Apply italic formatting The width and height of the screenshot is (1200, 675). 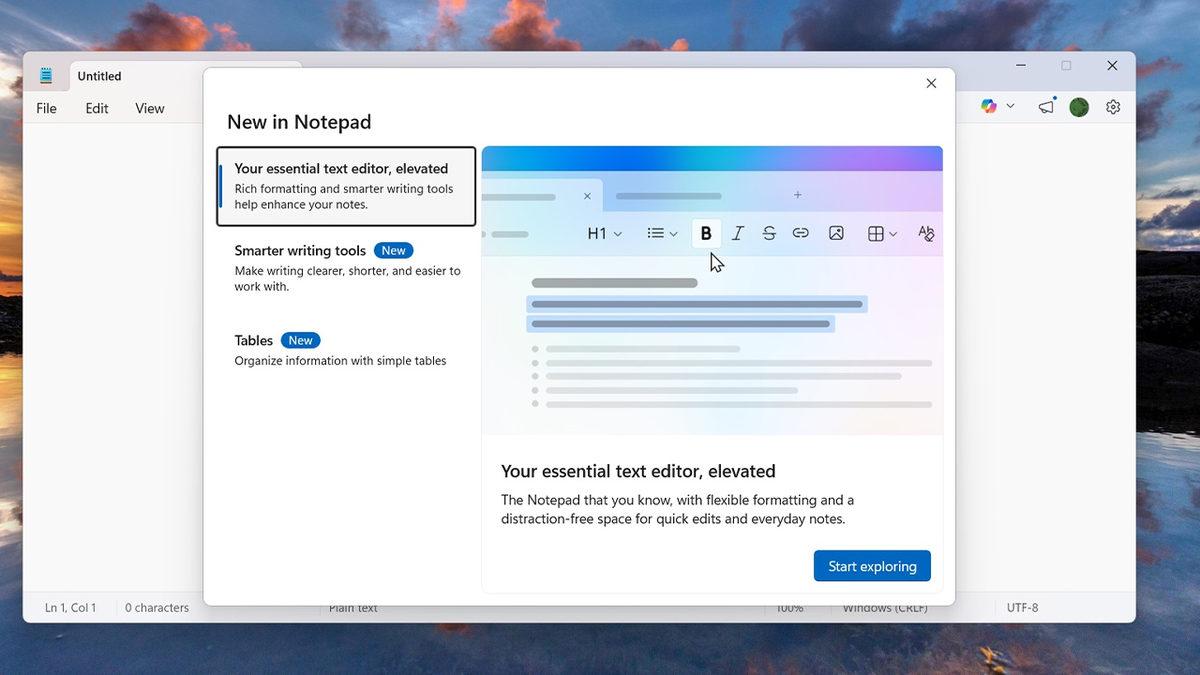pyautogui.click(x=737, y=233)
